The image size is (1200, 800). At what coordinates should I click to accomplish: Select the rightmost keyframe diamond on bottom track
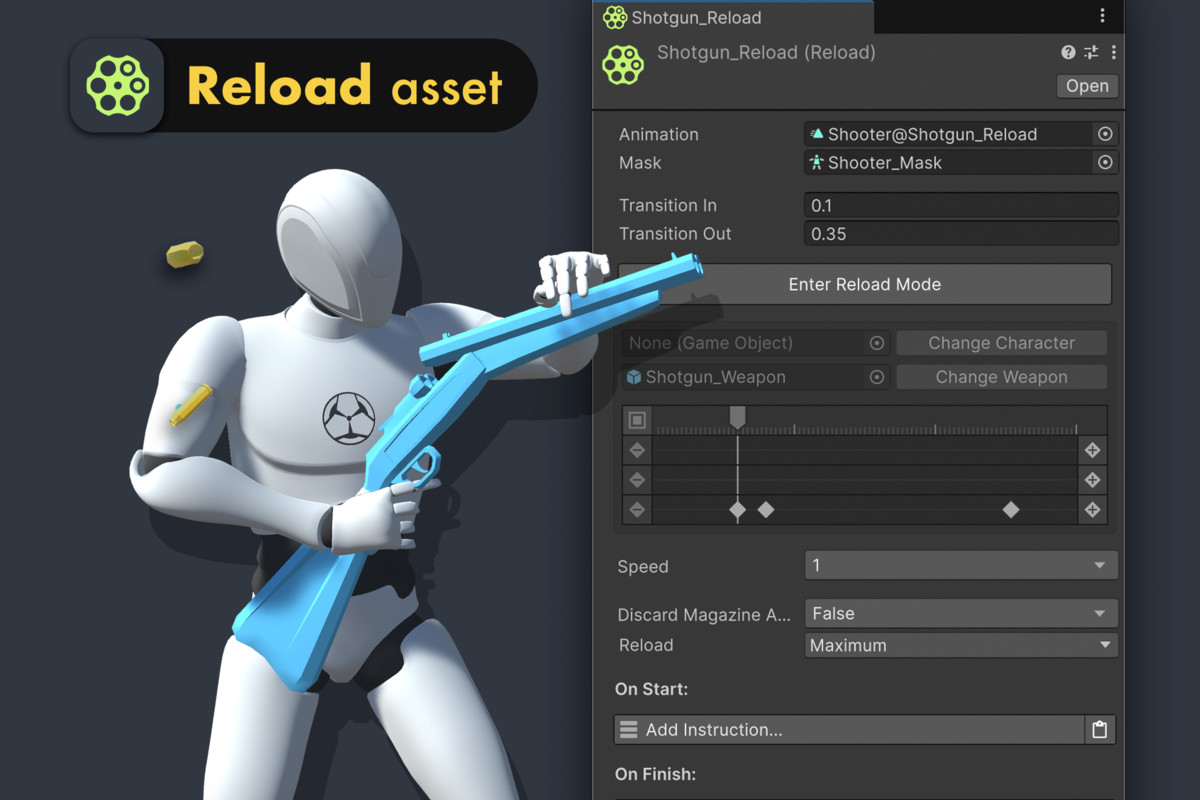tap(1011, 509)
